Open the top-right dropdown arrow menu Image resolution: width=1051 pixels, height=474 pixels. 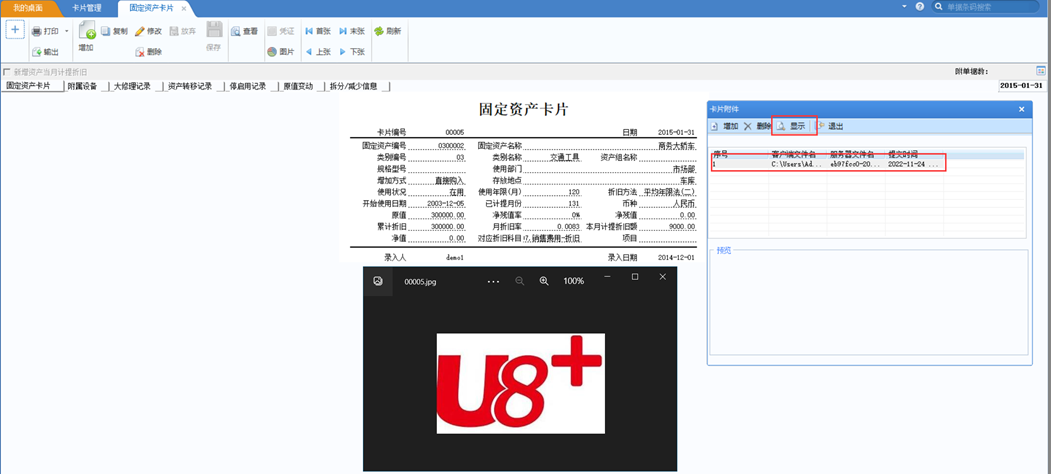click(x=904, y=7)
